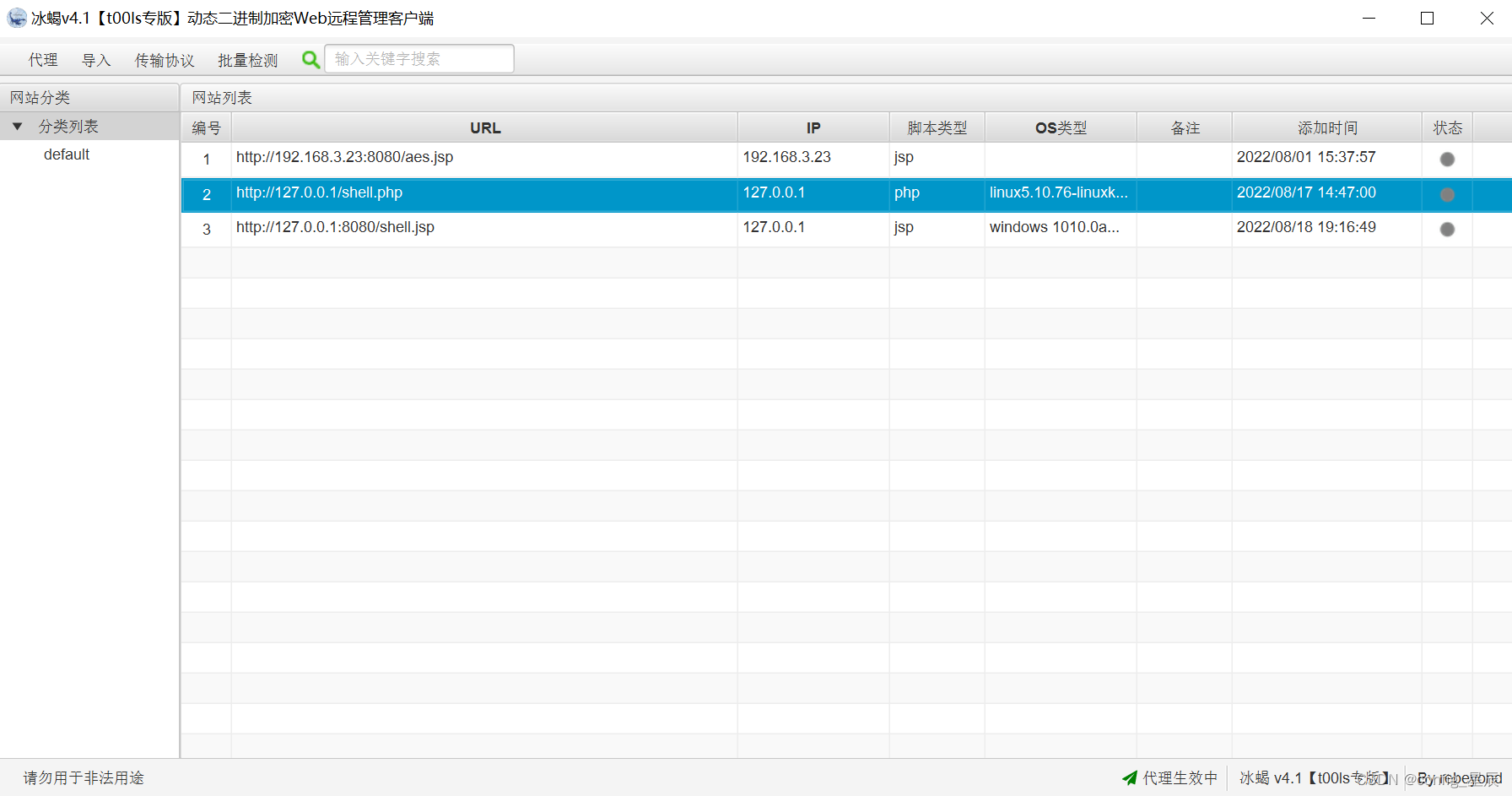Click IP cell of shell.jsp row
The image size is (1512, 796).
pyautogui.click(x=813, y=229)
